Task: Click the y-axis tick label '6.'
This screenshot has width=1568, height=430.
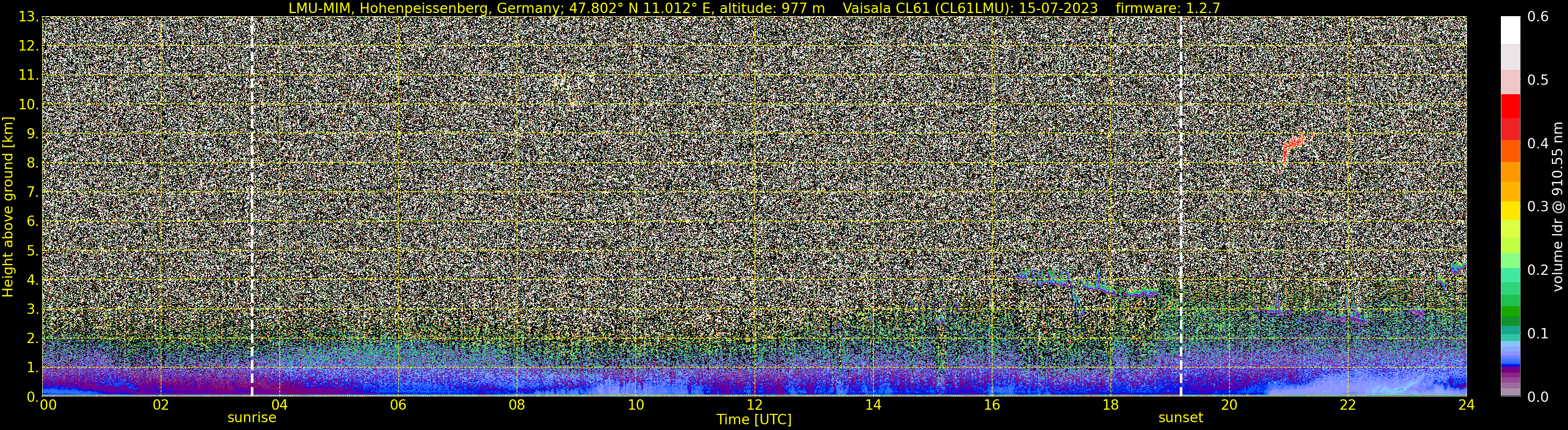Action: click(32, 222)
